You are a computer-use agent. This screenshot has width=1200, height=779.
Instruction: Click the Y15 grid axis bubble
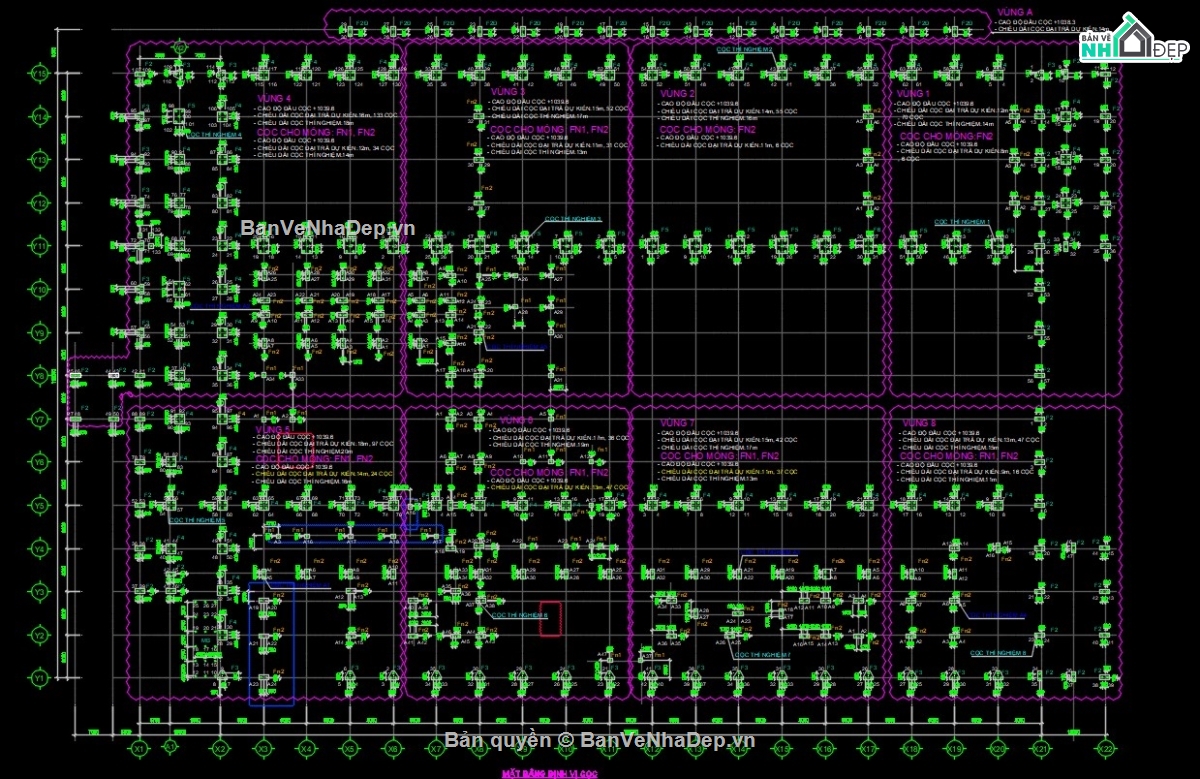(x=40, y=74)
